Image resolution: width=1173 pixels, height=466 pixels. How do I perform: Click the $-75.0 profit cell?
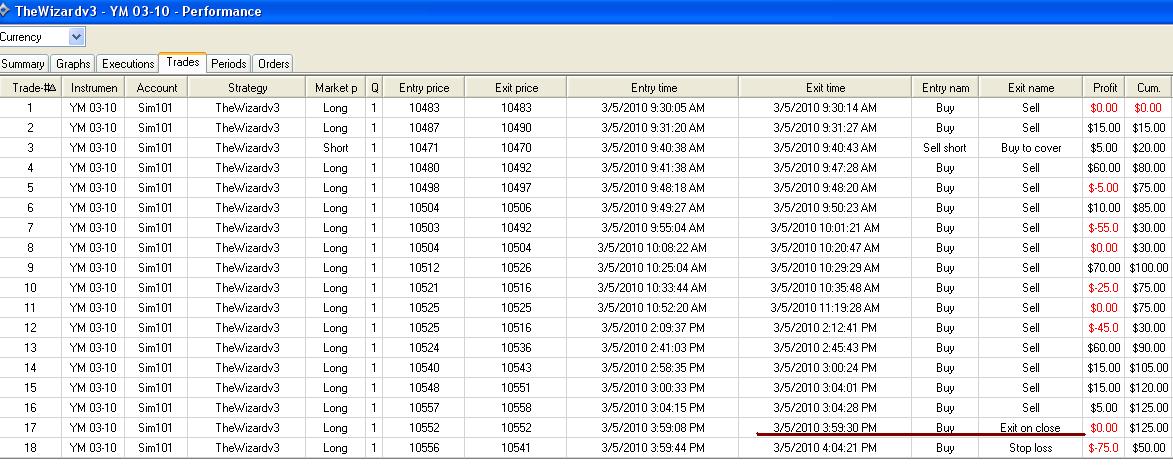[1104, 448]
